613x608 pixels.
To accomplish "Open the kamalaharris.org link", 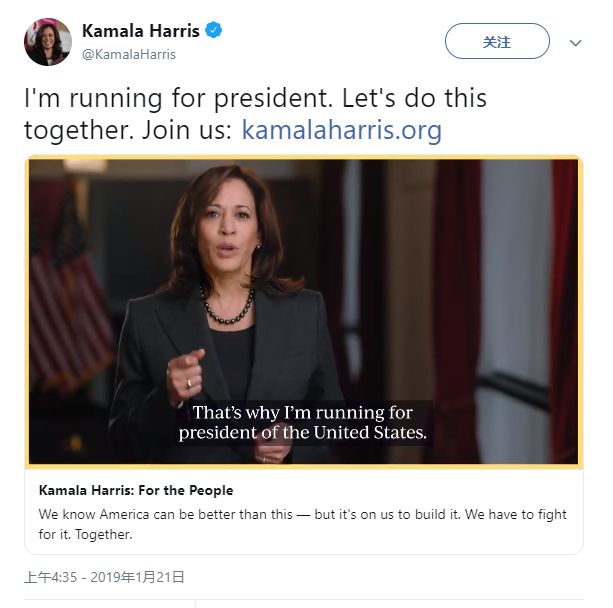I will coord(341,130).
